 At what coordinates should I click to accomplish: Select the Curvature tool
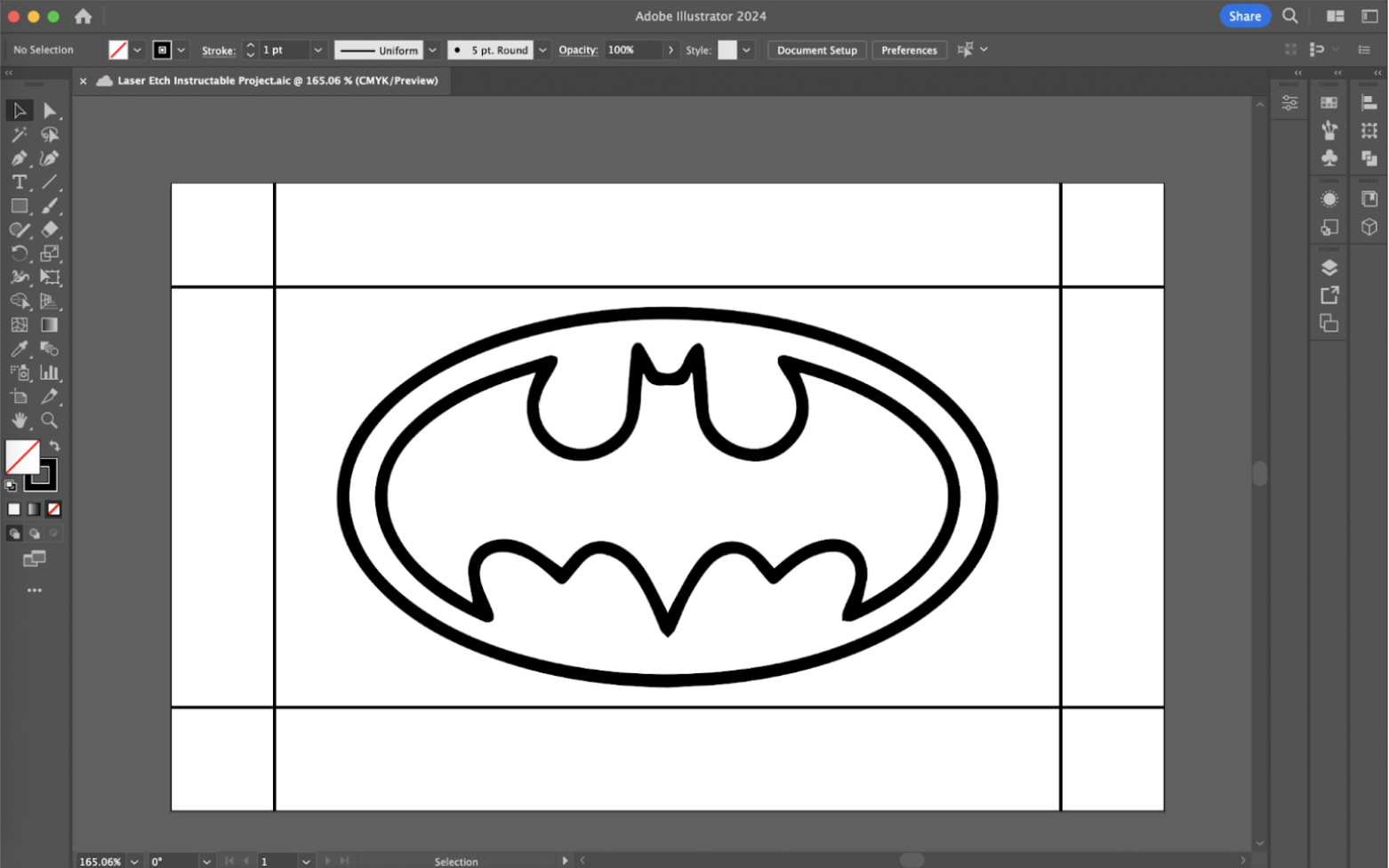point(50,158)
